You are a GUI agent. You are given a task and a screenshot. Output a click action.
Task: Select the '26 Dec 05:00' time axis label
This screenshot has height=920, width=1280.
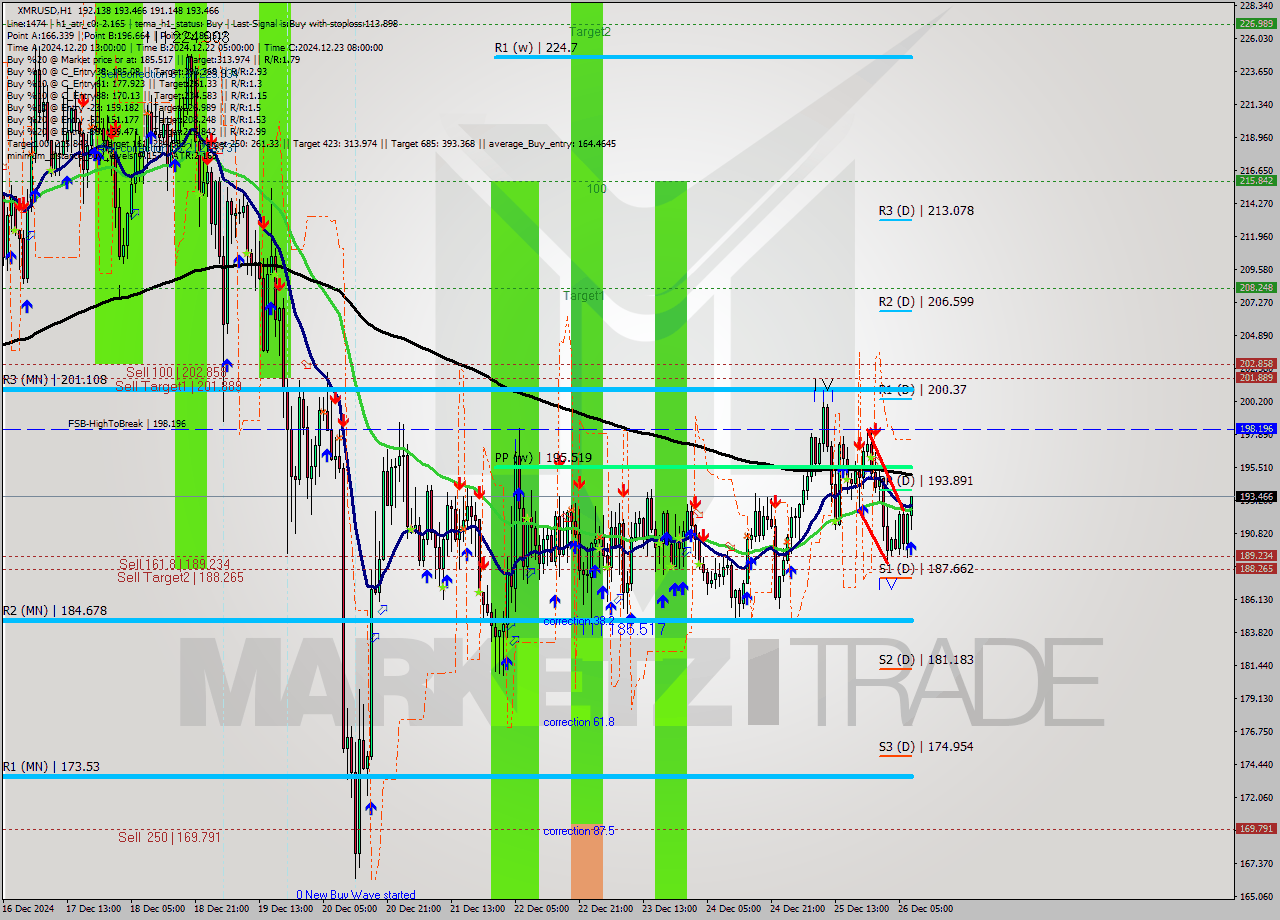[x=927, y=909]
